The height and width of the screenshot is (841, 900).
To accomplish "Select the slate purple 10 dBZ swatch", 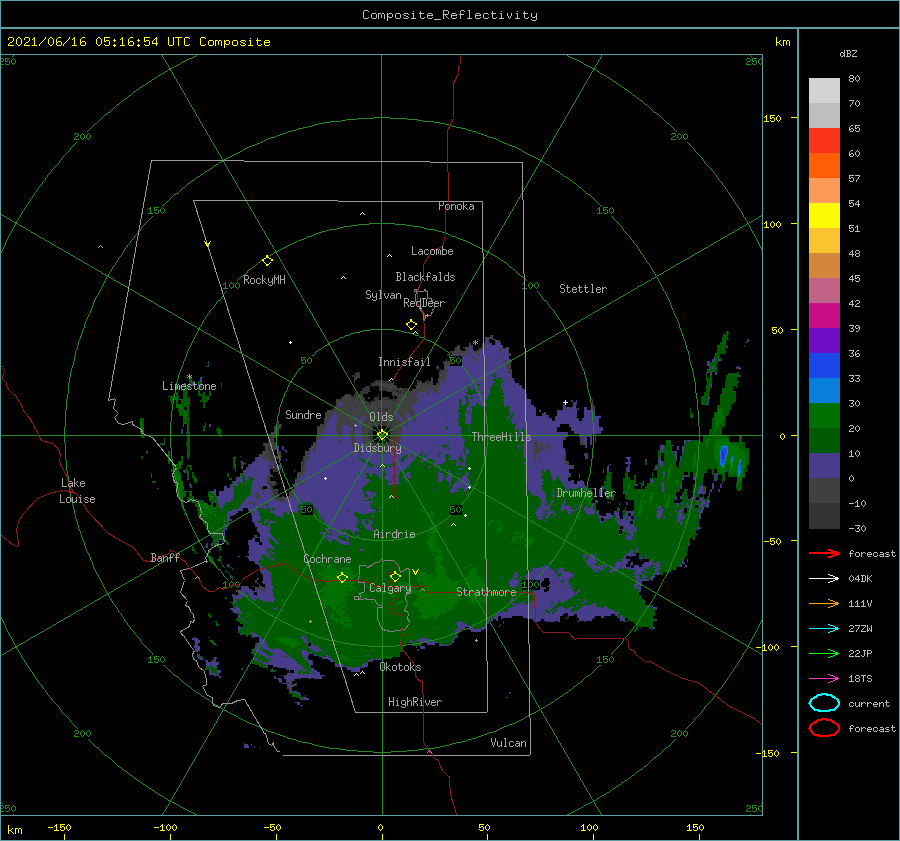I will point(824,466).
